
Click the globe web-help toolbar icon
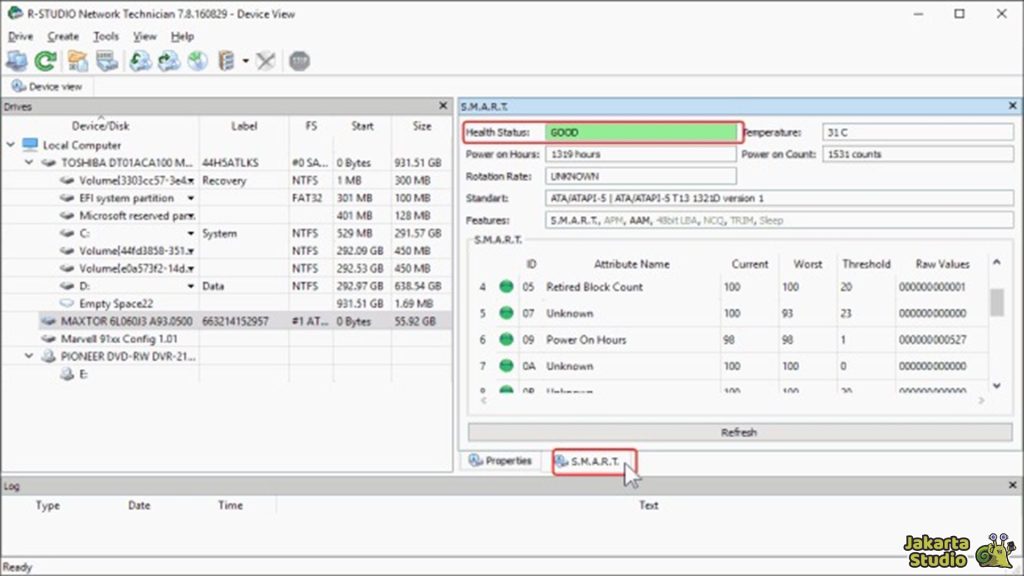[x=196, y=60]
